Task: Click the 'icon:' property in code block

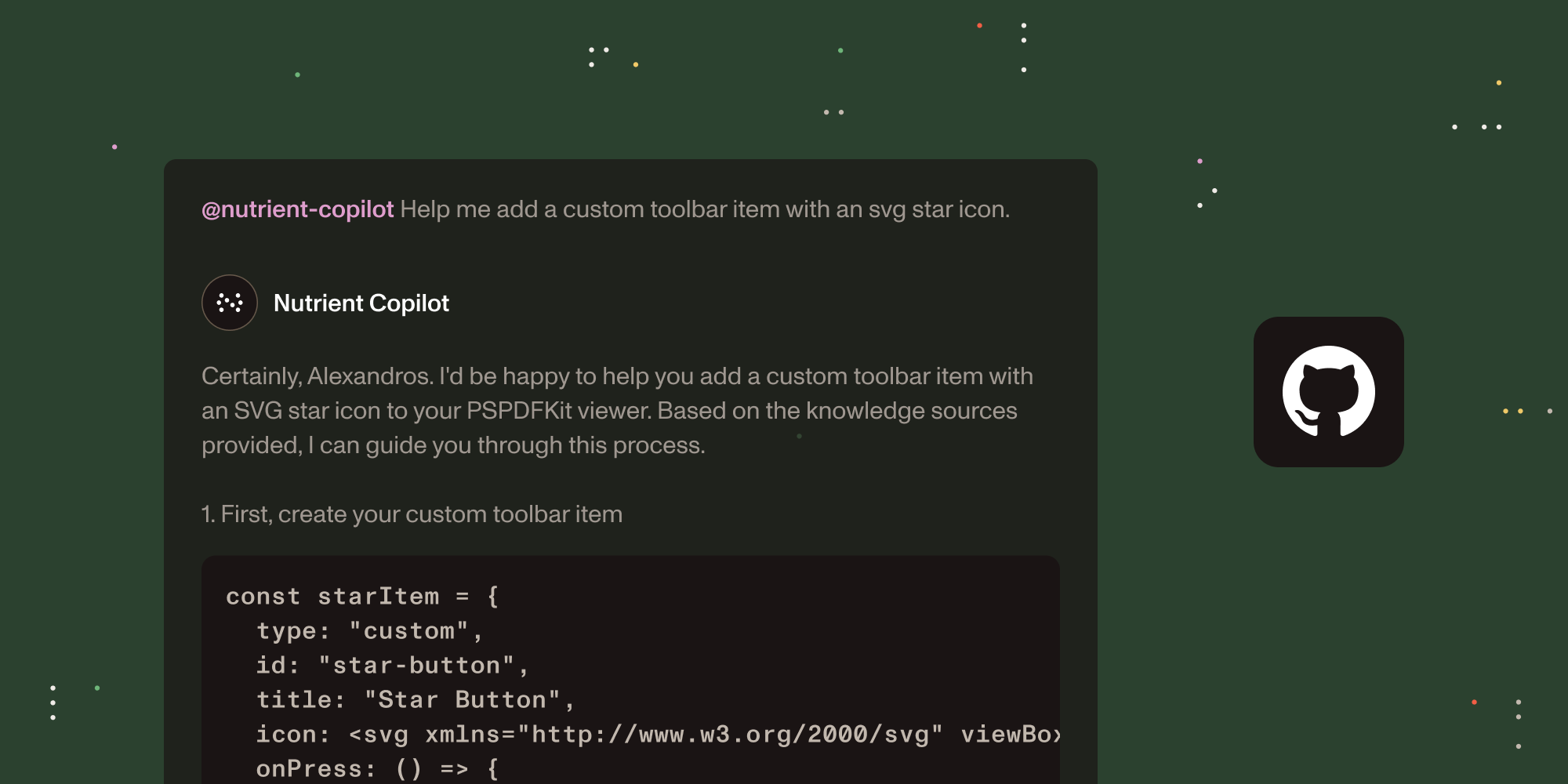Action: 292,735
